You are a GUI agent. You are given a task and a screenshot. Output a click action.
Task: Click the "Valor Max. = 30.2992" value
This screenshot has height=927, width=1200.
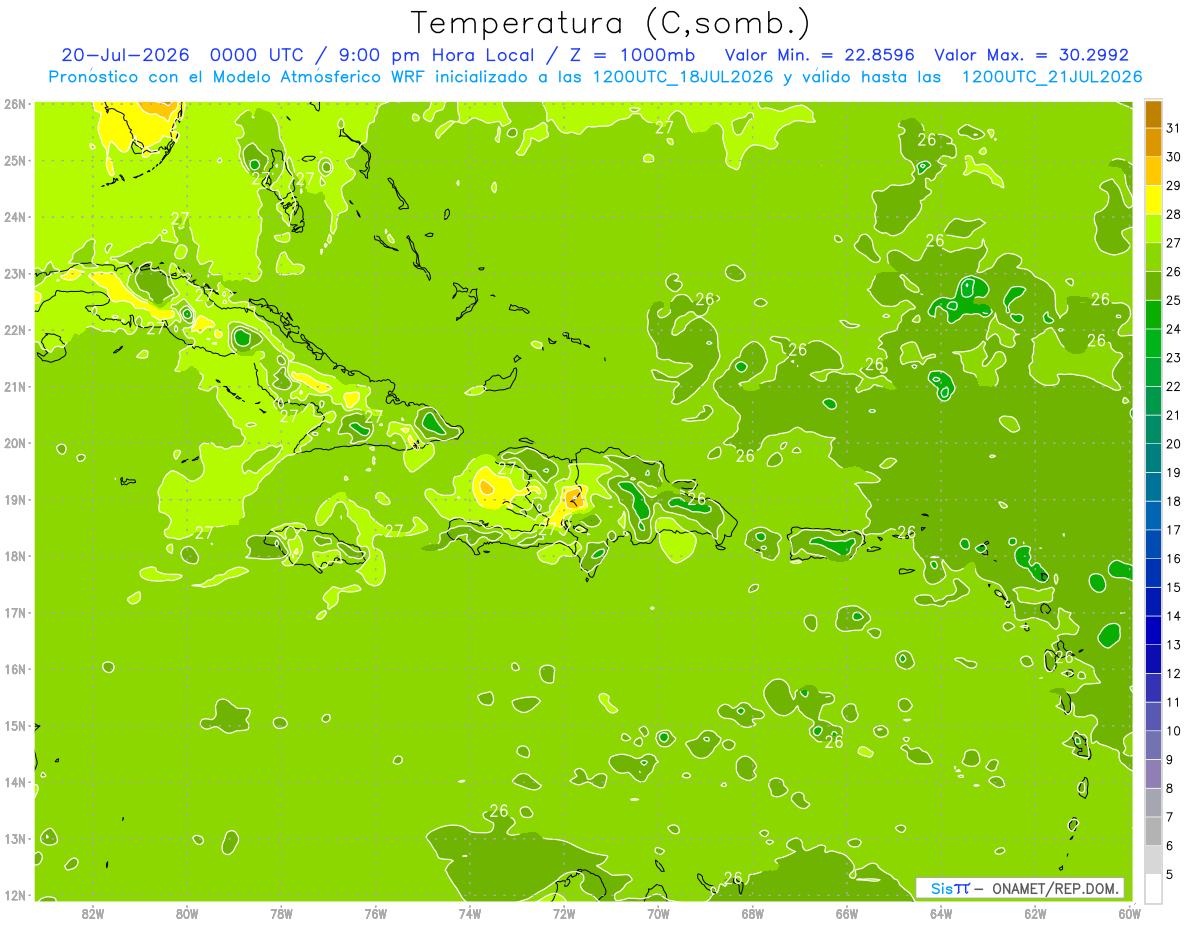click(1032, 55)
